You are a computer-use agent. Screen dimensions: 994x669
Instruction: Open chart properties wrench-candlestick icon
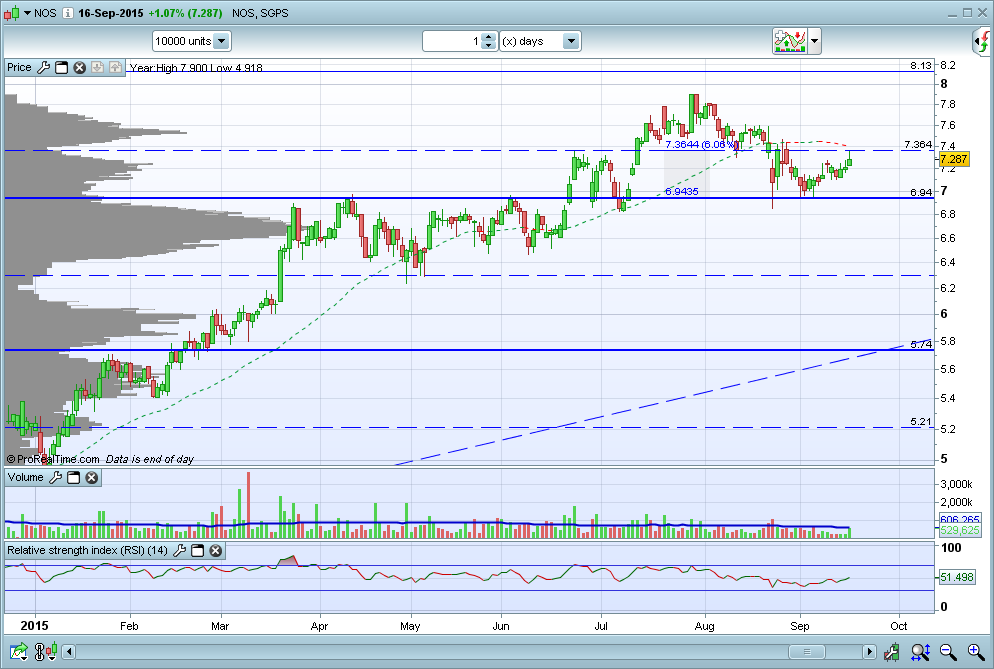(x=891, y=651)
